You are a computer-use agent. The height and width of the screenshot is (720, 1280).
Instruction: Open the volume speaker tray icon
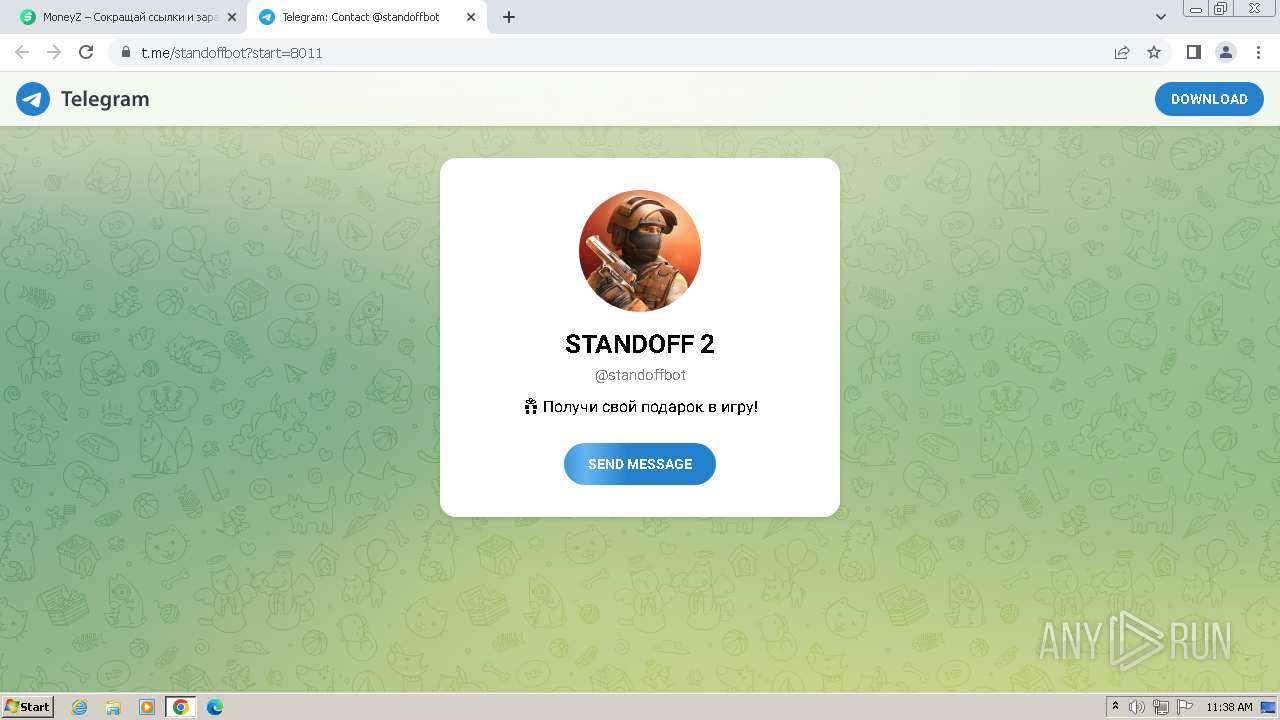point(1137,707)
